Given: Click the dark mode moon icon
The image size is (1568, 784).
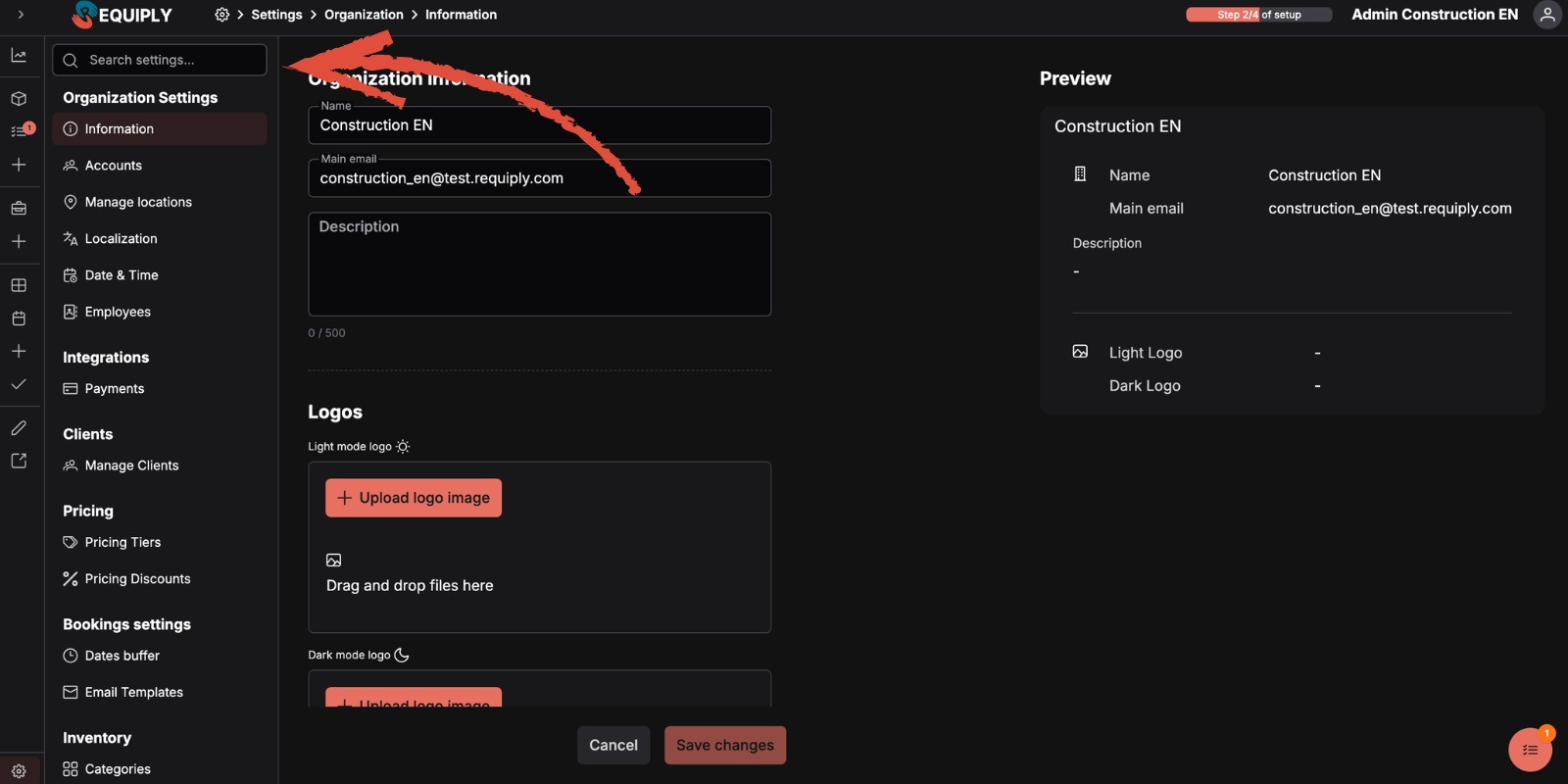Looking at the screenshot, I should [402, 655].
